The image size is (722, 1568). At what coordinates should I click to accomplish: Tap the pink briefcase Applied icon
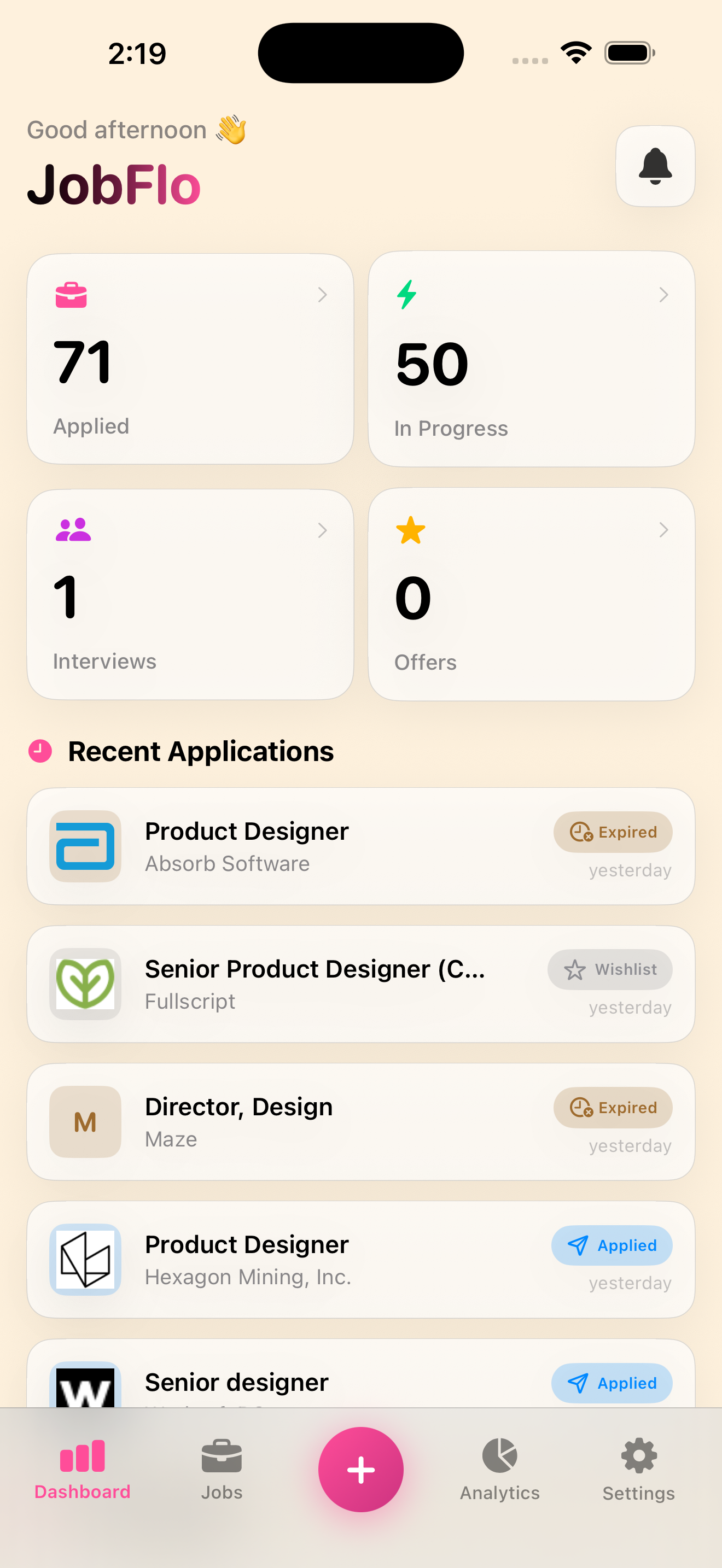coord(71,295)
